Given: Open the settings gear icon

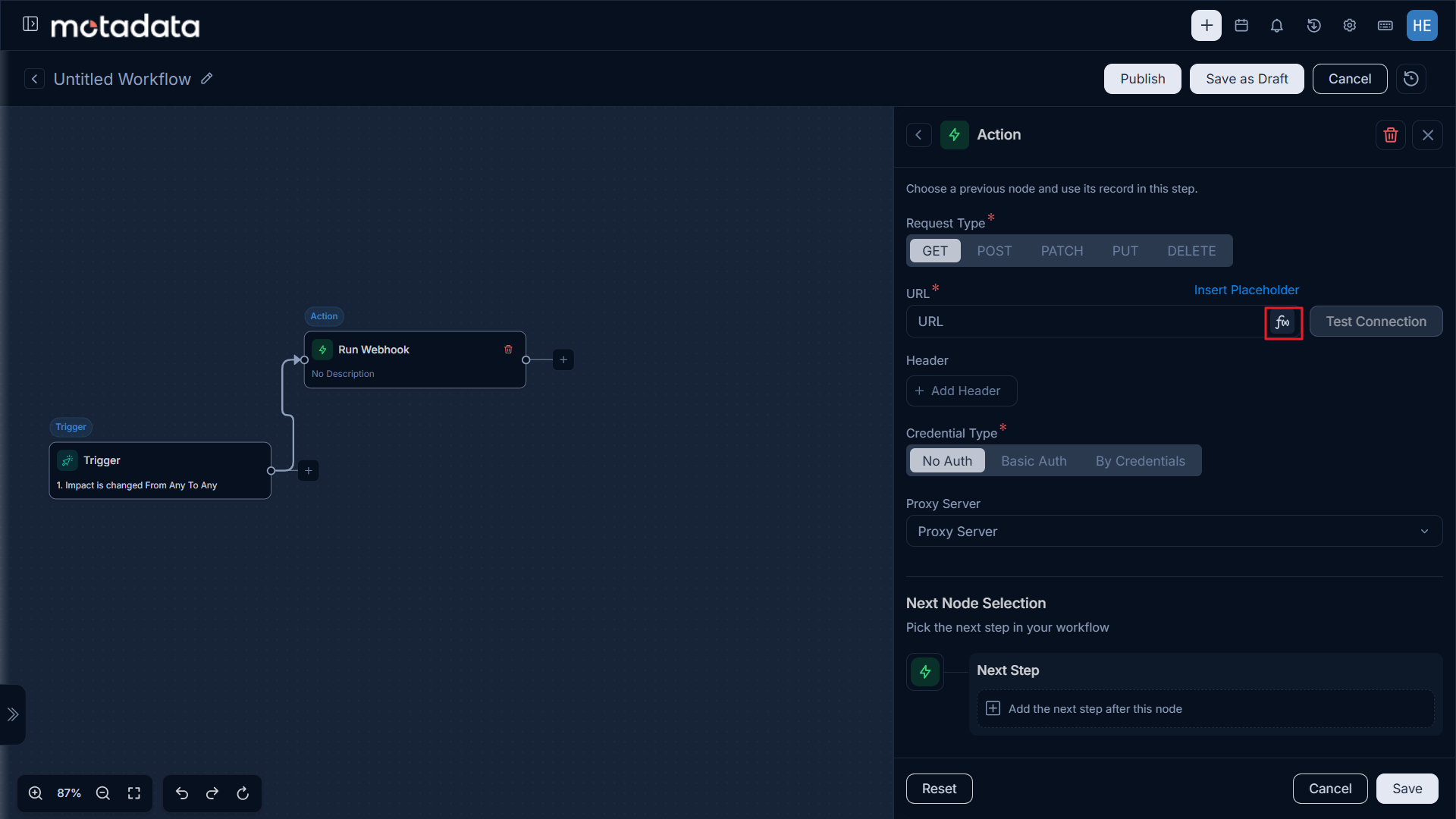Looking at the screenshot, I should (1350, 25).
